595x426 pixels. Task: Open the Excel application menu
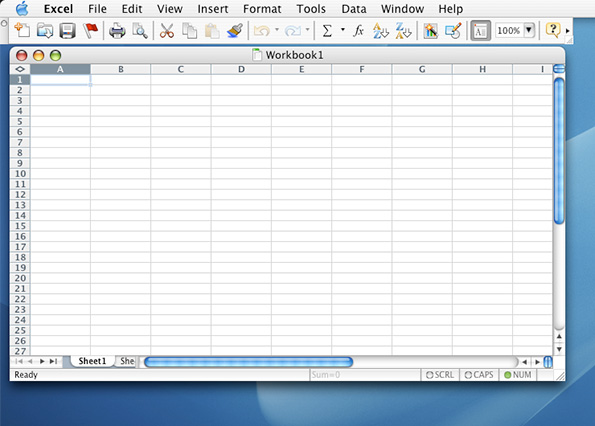point(58,9)
